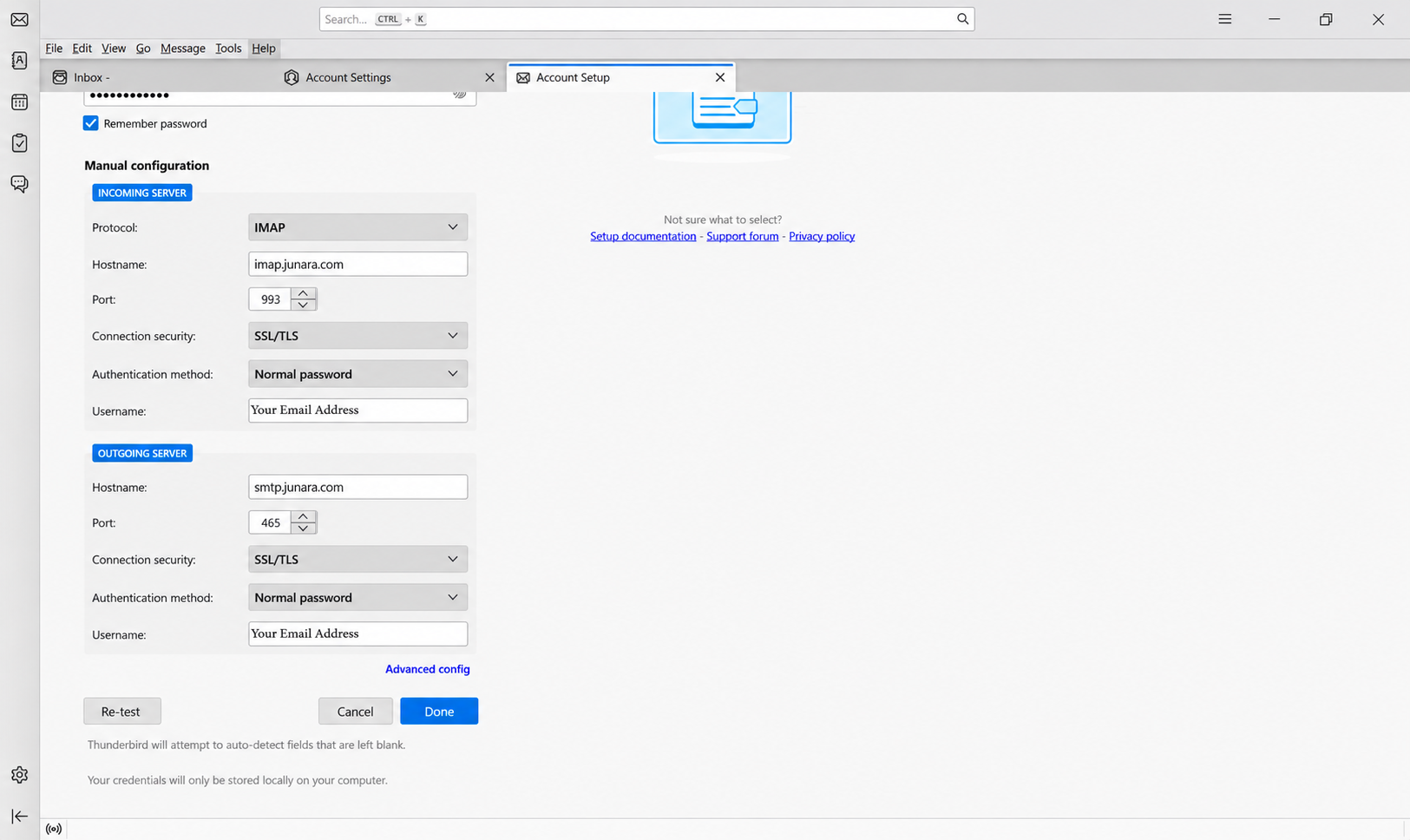Viewport: 1410px width, 840px height.
Task: Open the Setup documentation link
Action: (643, 236)
